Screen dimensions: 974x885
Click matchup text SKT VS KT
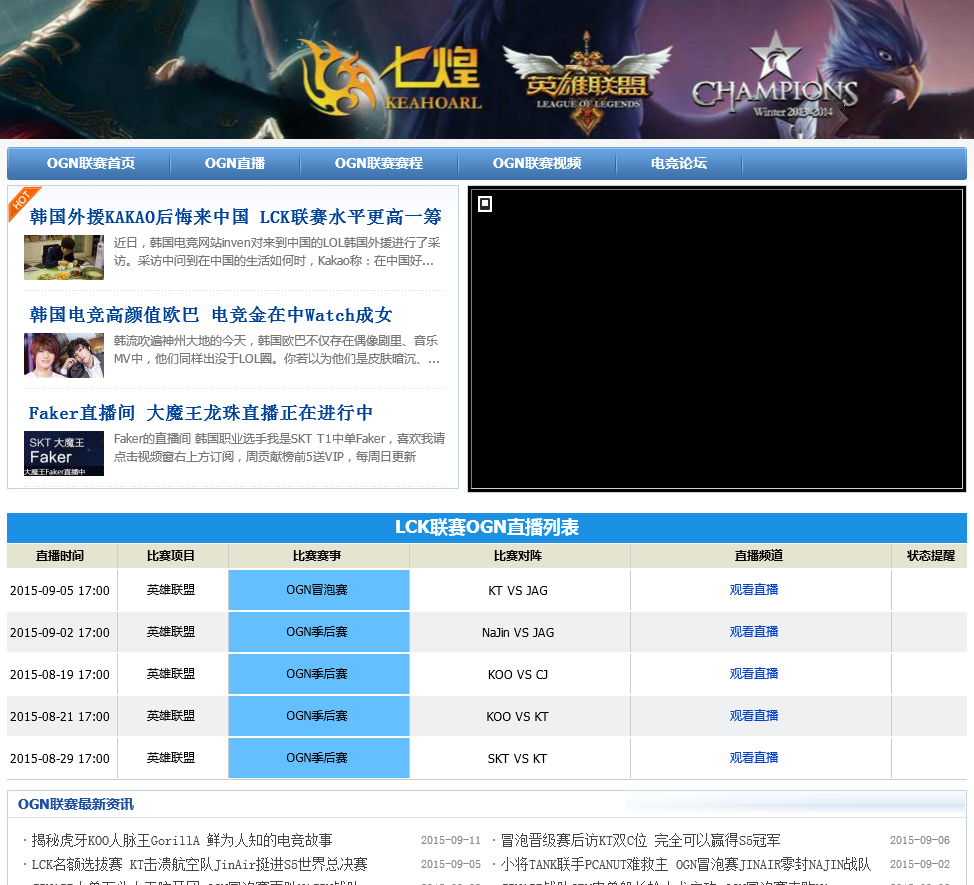coord(517,759)
